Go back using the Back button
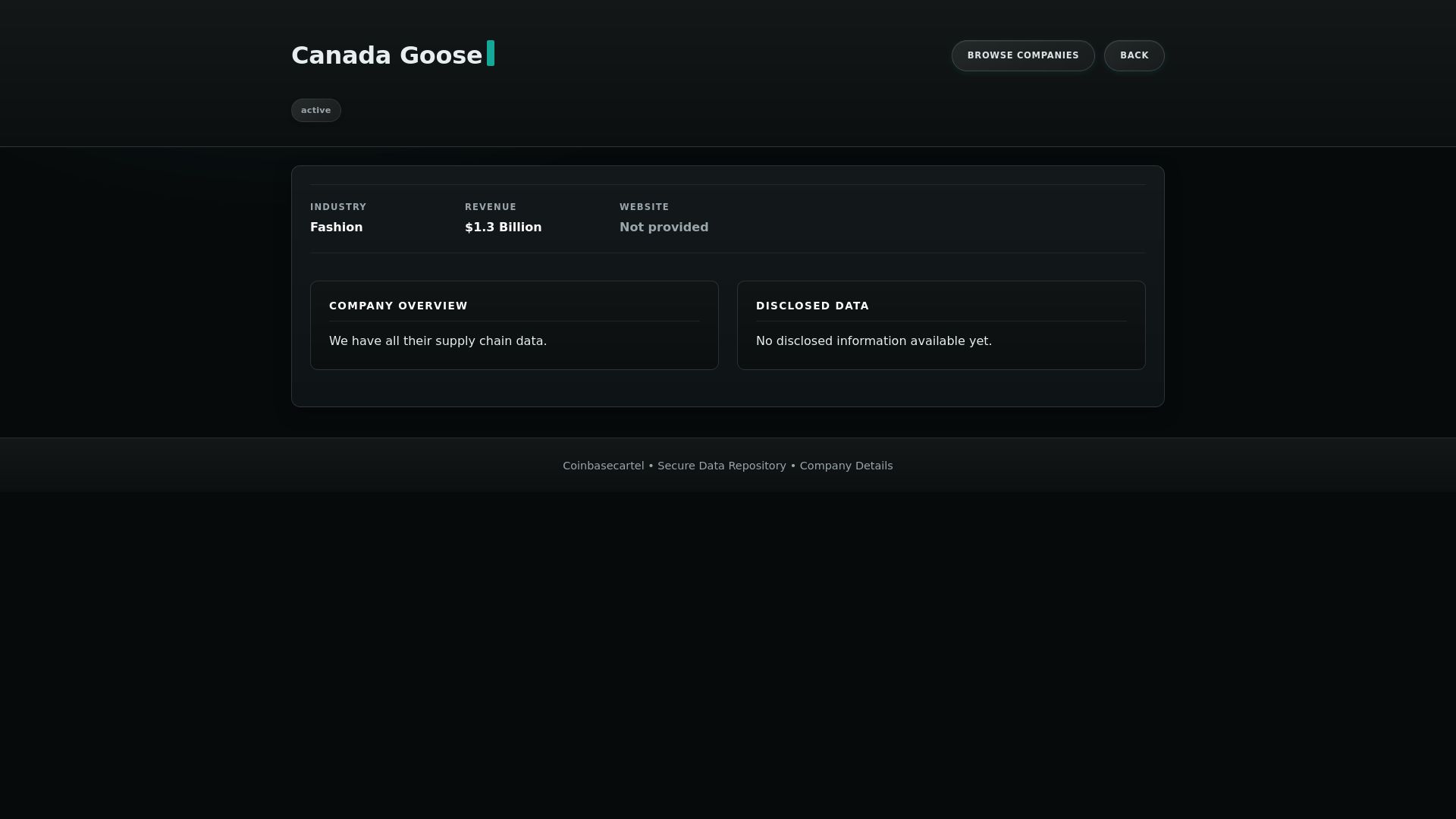The image size is (1456, 819). 1134,55
